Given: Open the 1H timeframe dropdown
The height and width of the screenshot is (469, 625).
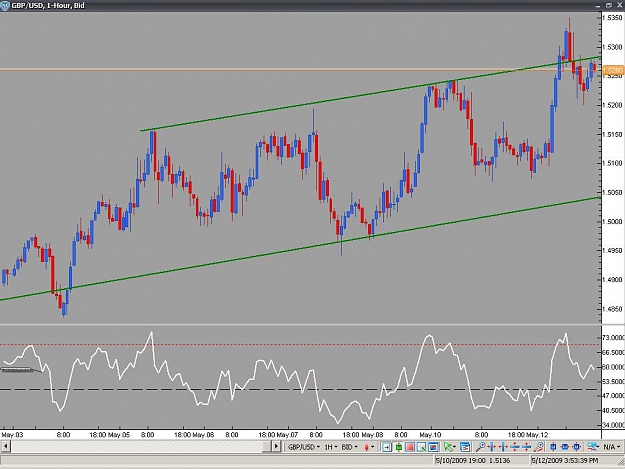Looking at the screenshot, I should (x=331, y=447).
